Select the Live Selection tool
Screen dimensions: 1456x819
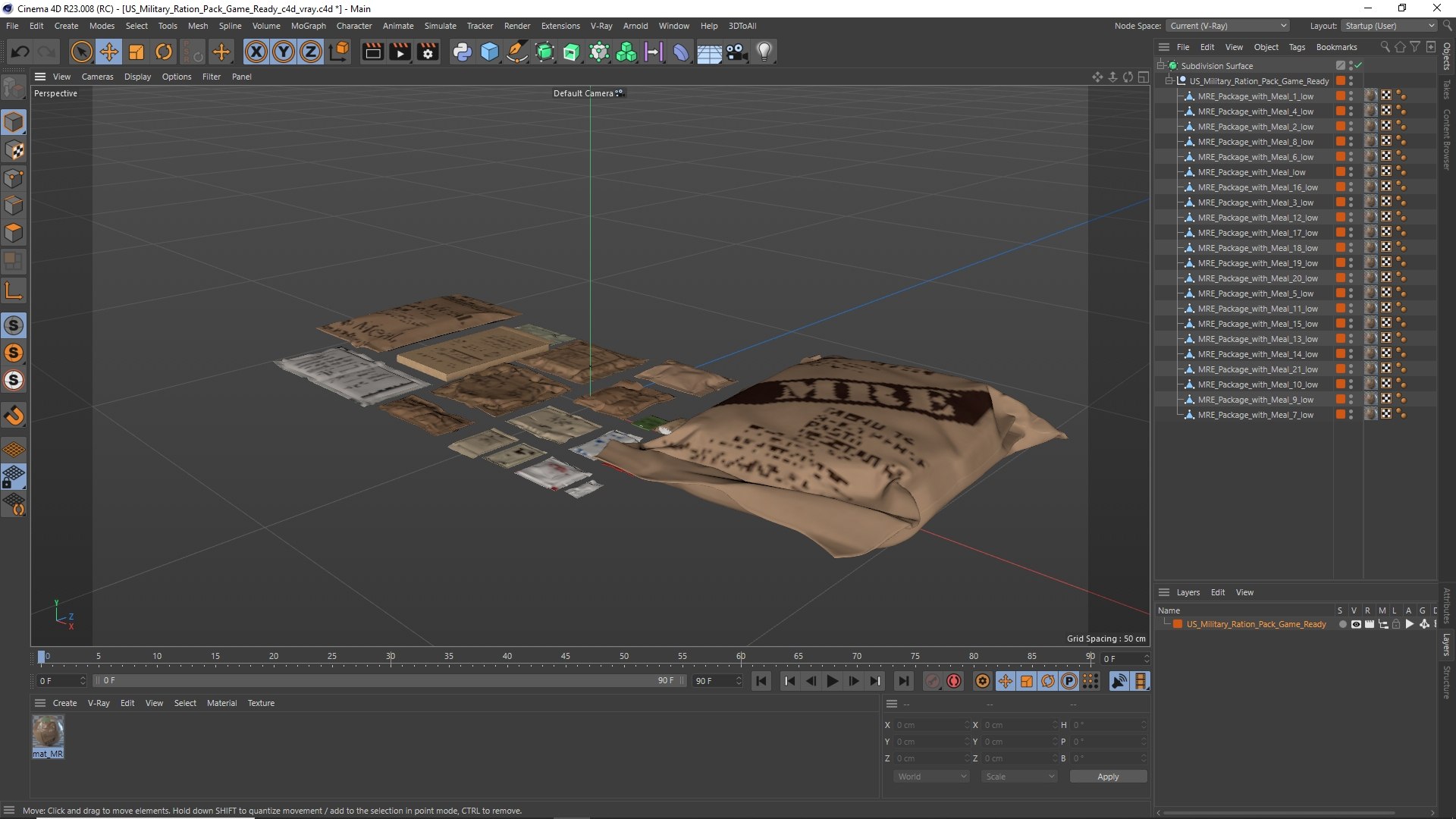tap(81, 52)
